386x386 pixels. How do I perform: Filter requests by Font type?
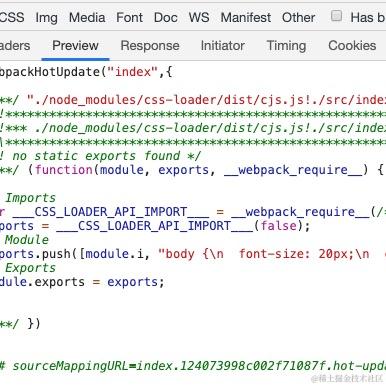(129, 17)
